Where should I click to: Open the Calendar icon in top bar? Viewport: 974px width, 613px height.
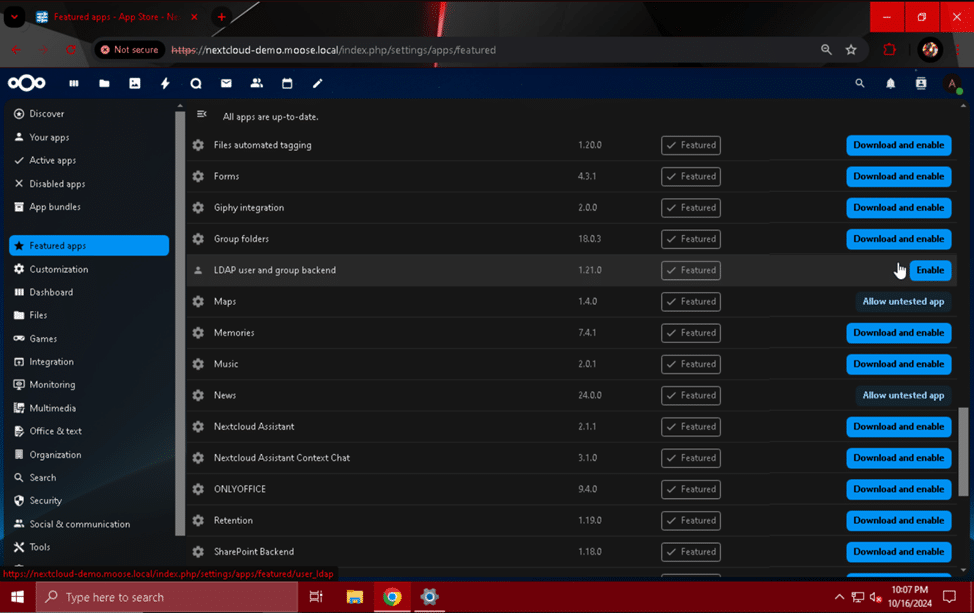(287, 83)
